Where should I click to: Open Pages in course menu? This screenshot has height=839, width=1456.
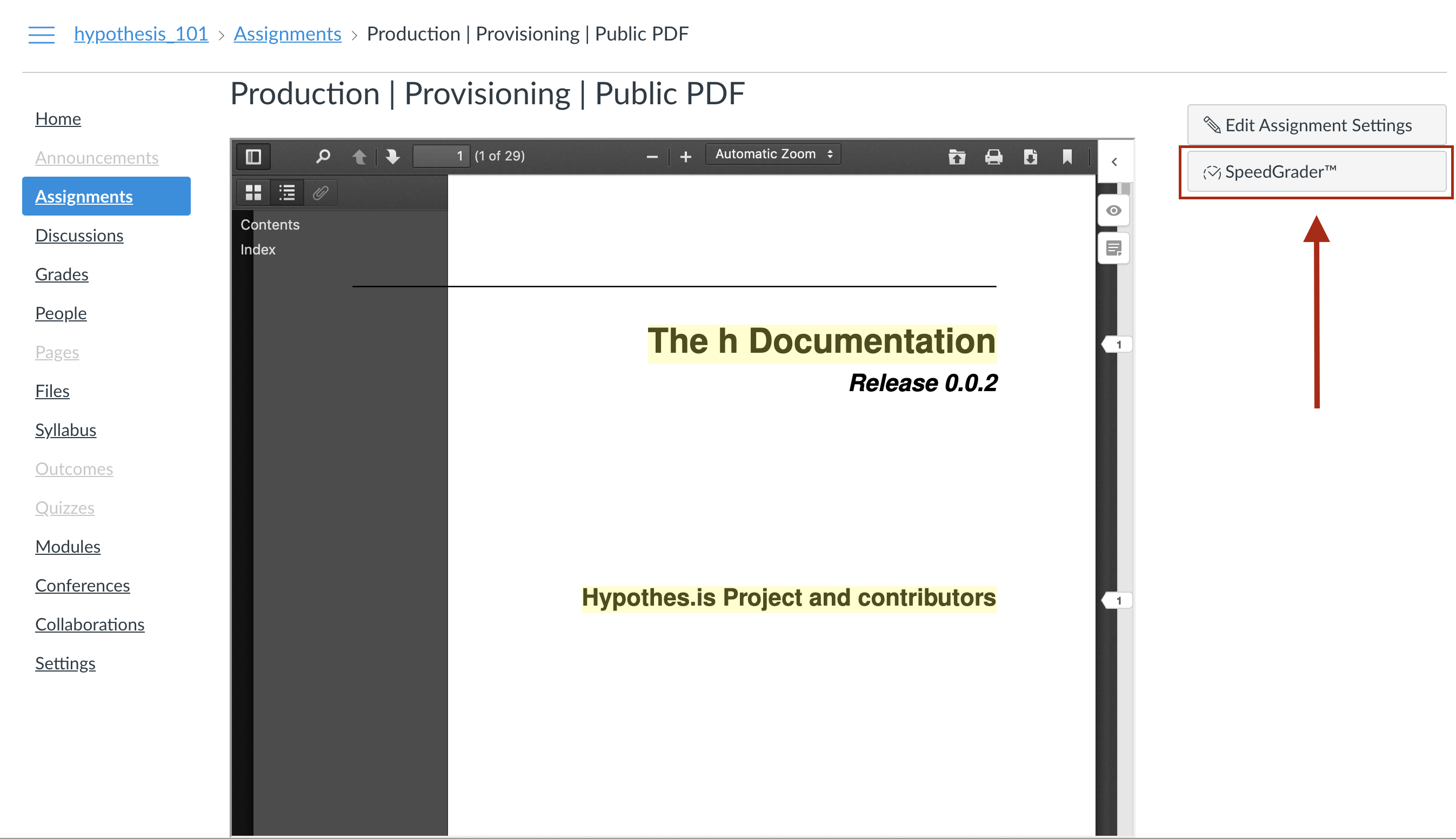[57, 352]
